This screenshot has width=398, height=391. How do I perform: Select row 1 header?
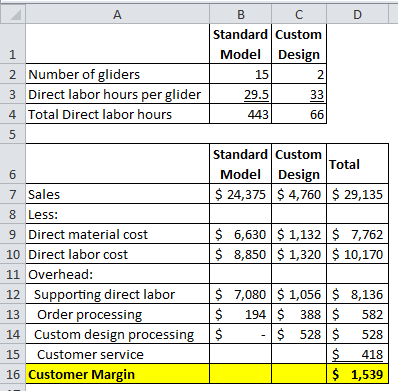(13, 44)
